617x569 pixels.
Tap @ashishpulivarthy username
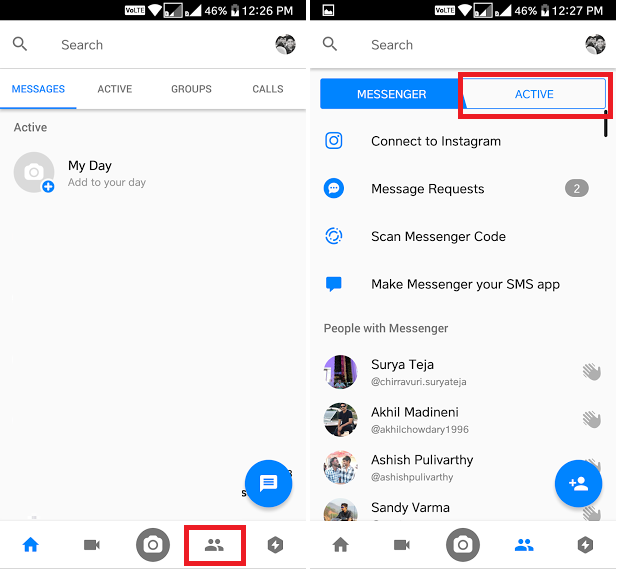coord(412,477)
